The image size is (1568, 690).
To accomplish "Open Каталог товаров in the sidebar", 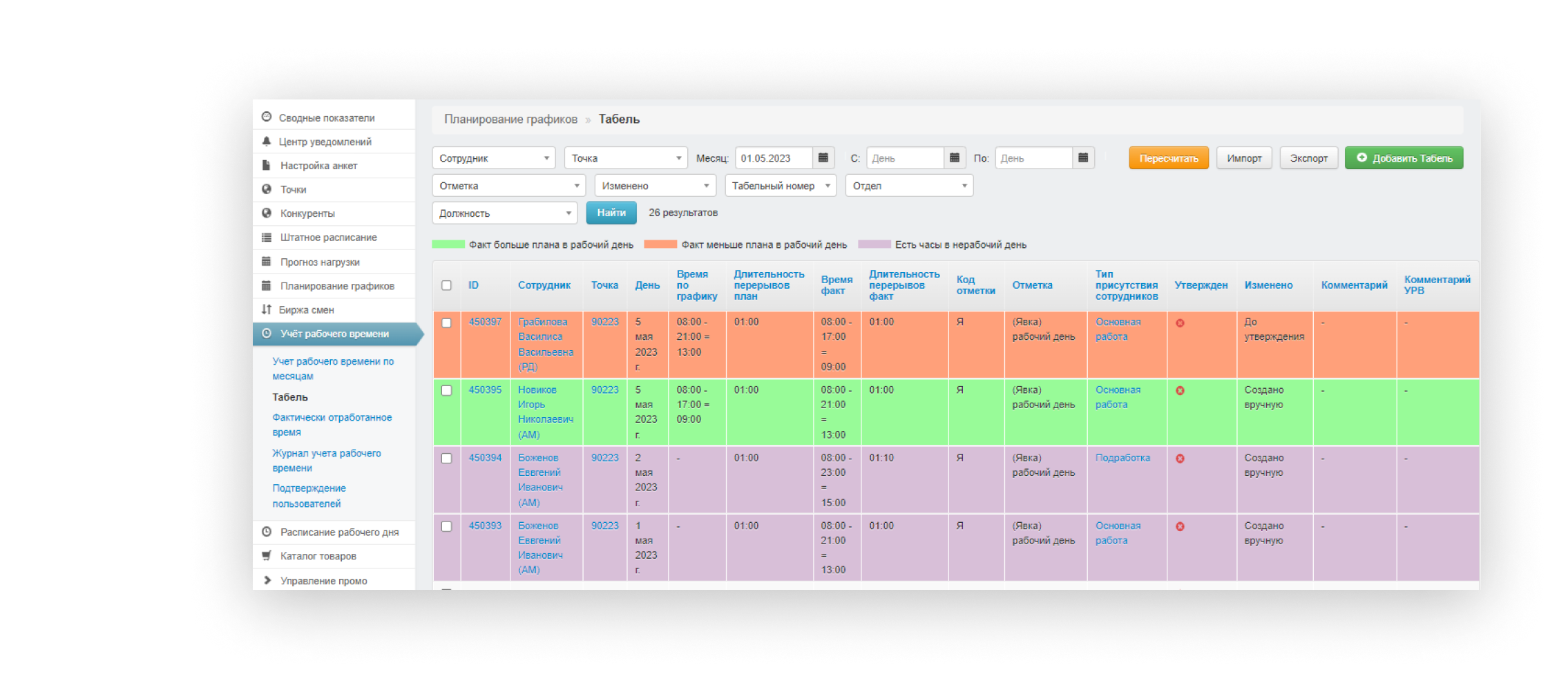I will point(318,556).
